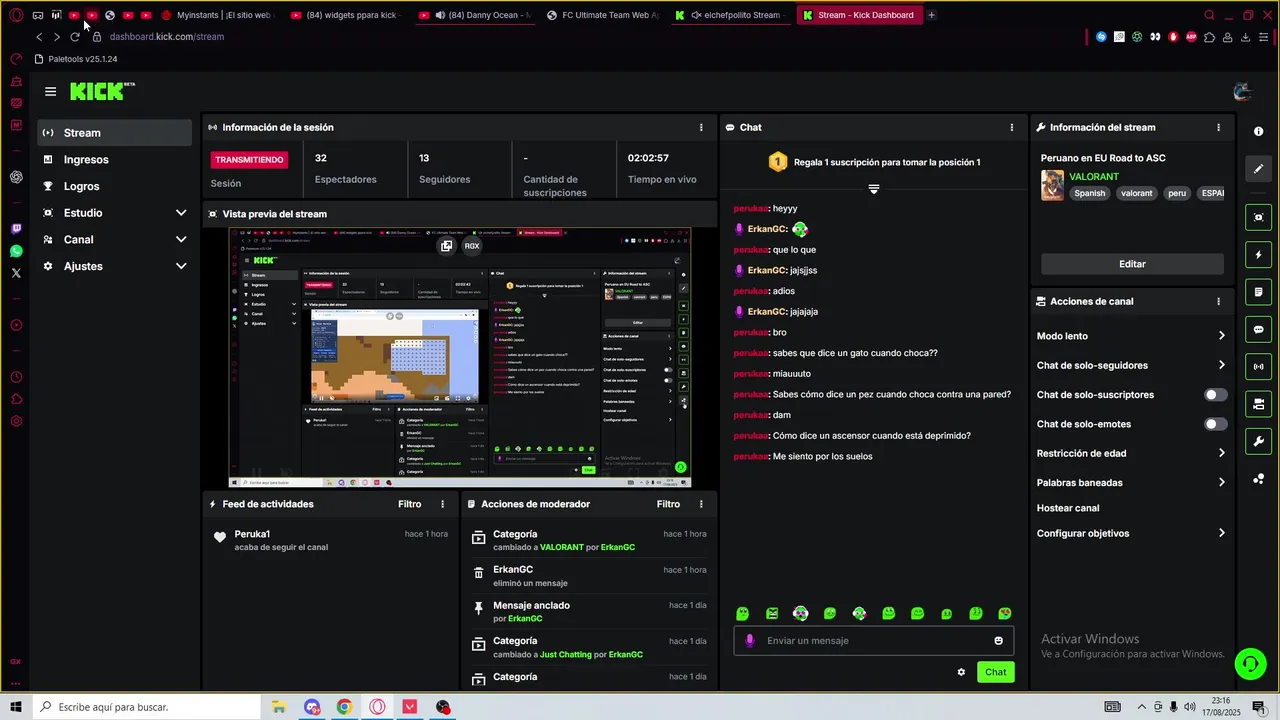Screen dimensions: 1280x720
Task: Switch to FC Ultimate Team Web browser tab
Action: tap(603, 15)
